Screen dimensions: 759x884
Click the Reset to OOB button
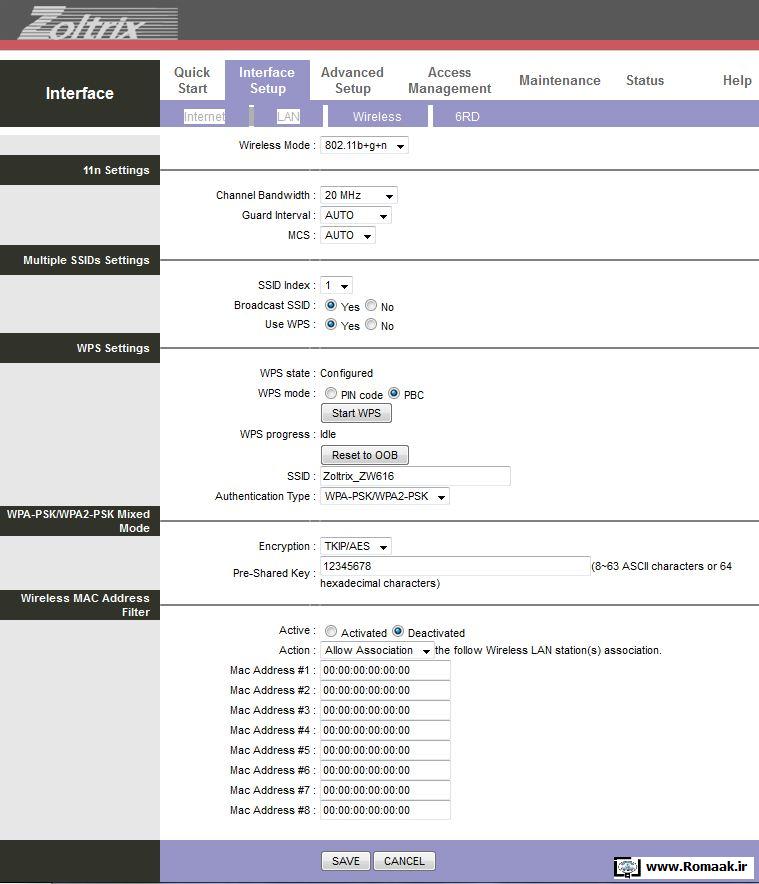coord(364,455)
